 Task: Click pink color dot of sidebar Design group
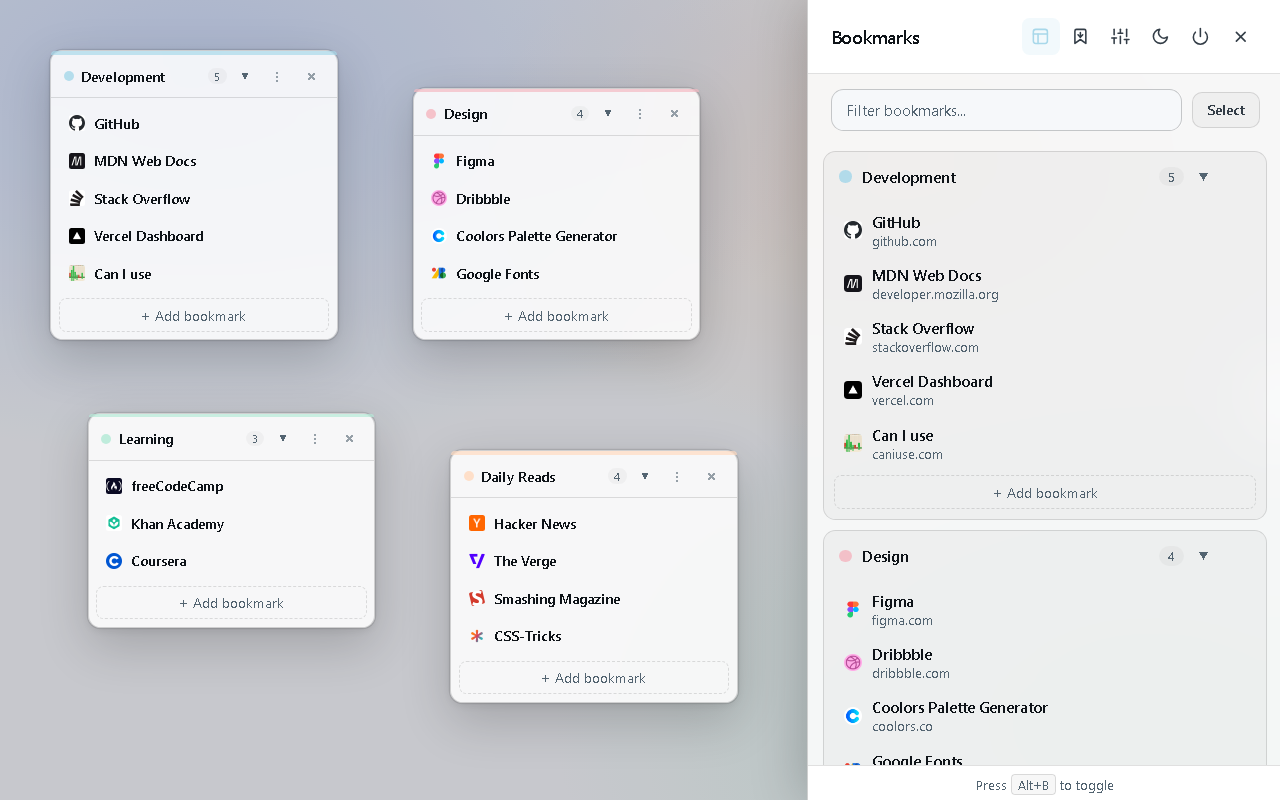click(845, 556)
